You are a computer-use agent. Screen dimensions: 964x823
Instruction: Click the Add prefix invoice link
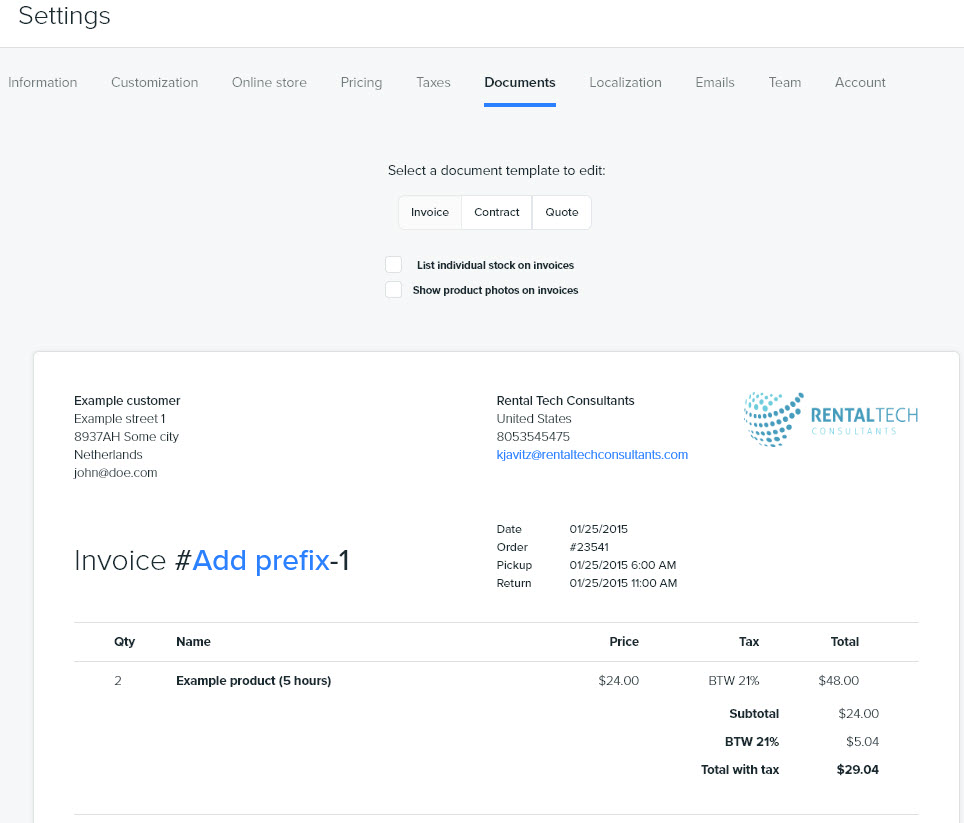click(261, 560)
